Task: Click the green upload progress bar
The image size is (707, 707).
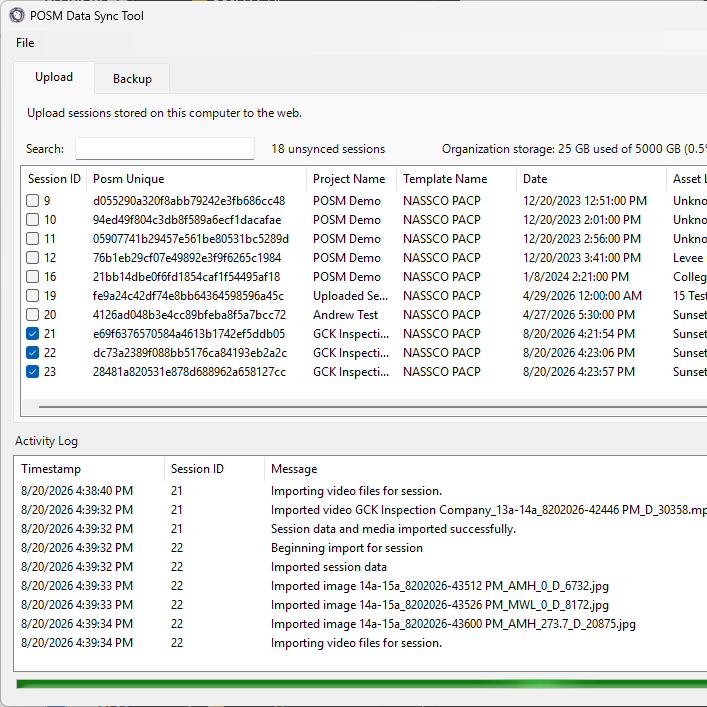Action: pyautogui.click(x=361, y=684)
